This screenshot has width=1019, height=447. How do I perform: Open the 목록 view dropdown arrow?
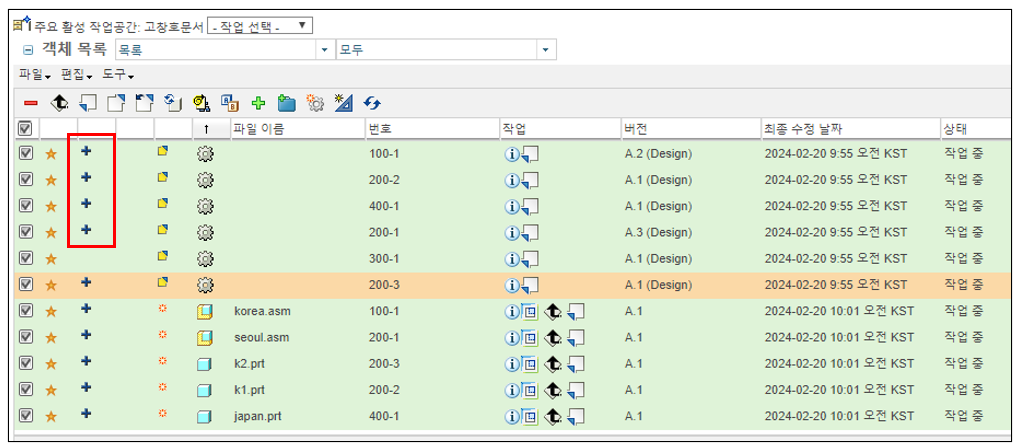[325, 50]
